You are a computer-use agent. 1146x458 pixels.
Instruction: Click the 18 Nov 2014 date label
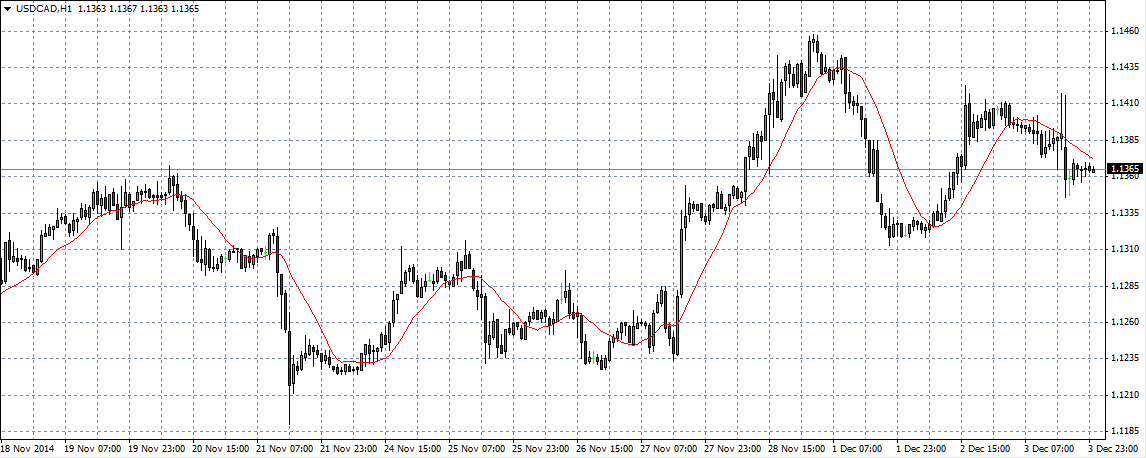pyautogui.click(x=27, y=449)
